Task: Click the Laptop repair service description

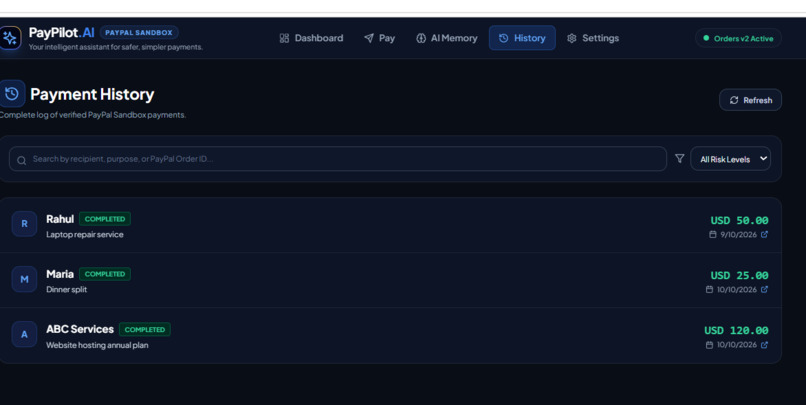Action: pyautogui.click(x=85, y=234)
